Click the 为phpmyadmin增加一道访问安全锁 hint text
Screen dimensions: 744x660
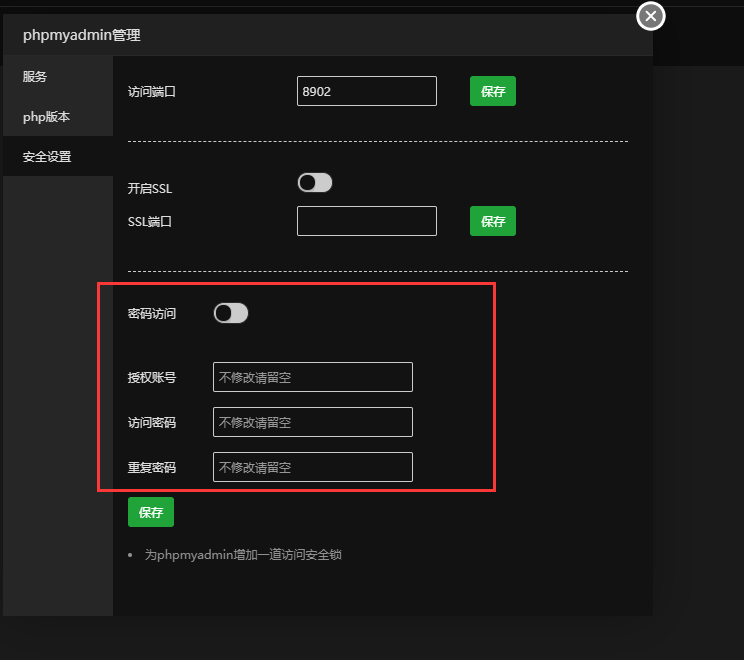point(243,555)
